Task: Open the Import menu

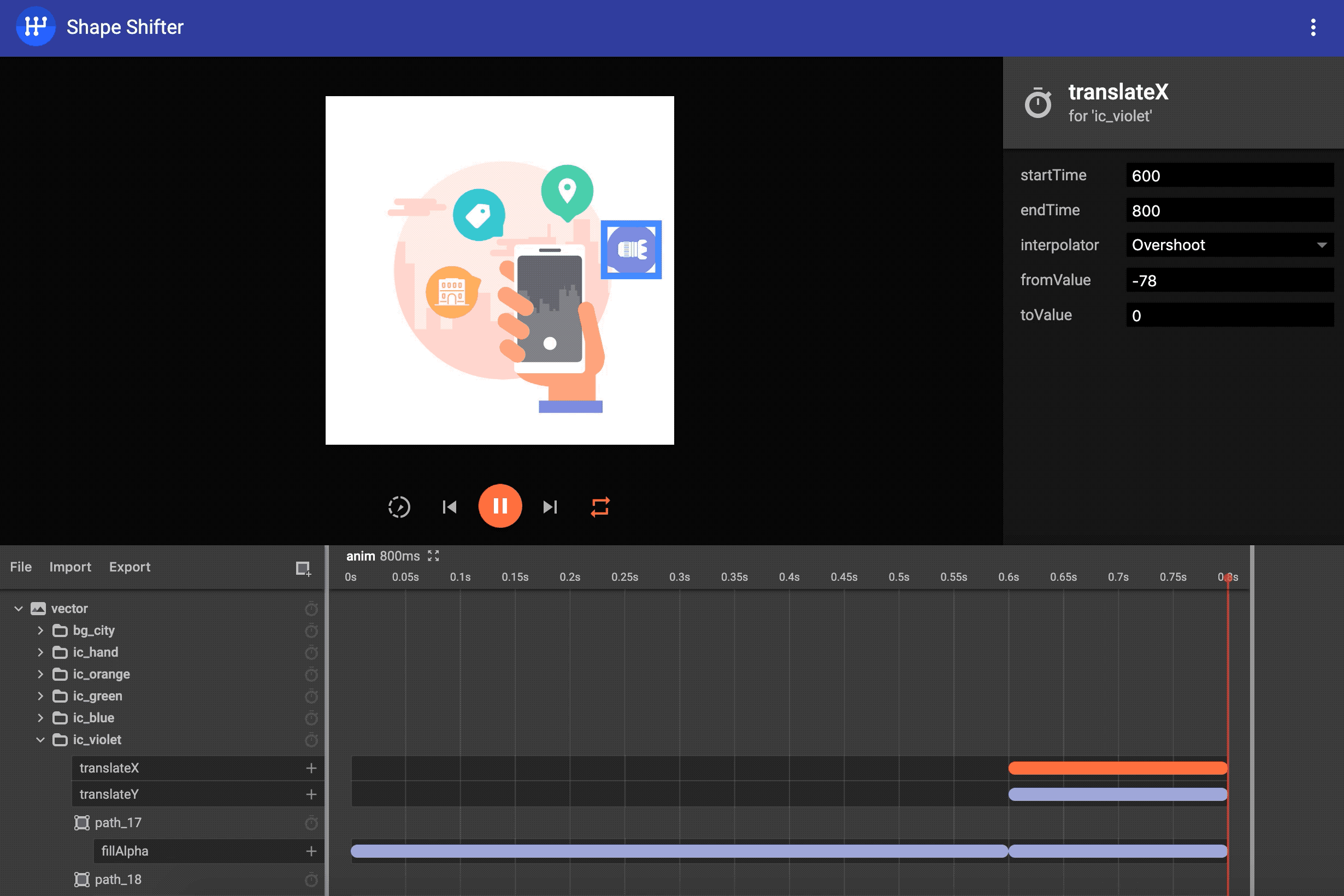Action: coord(70,567)
